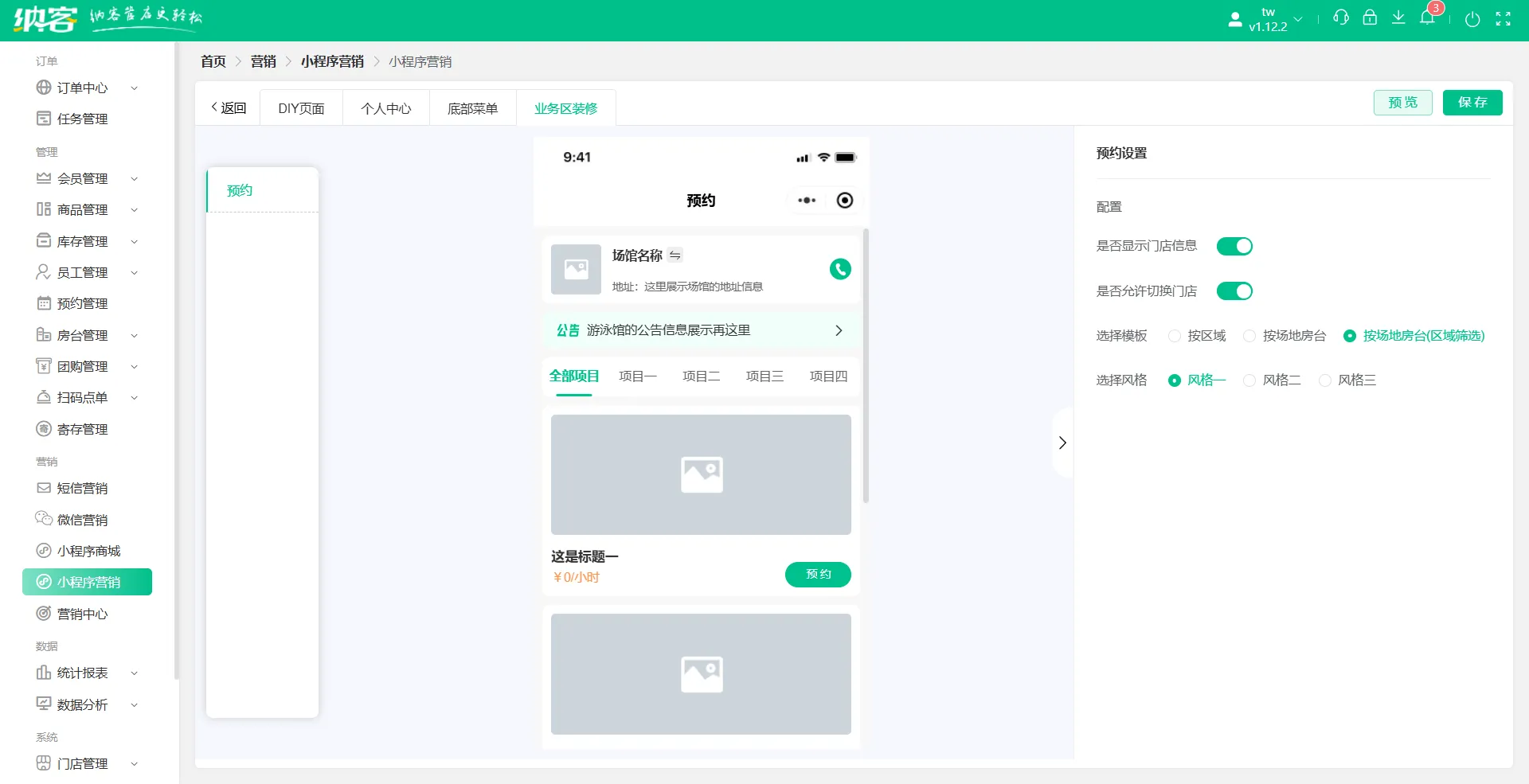Click the lock screen icon in top bar
The width and height of the screenshot is (1529, 784).
pyautogui.click(x=1370, y=18)
